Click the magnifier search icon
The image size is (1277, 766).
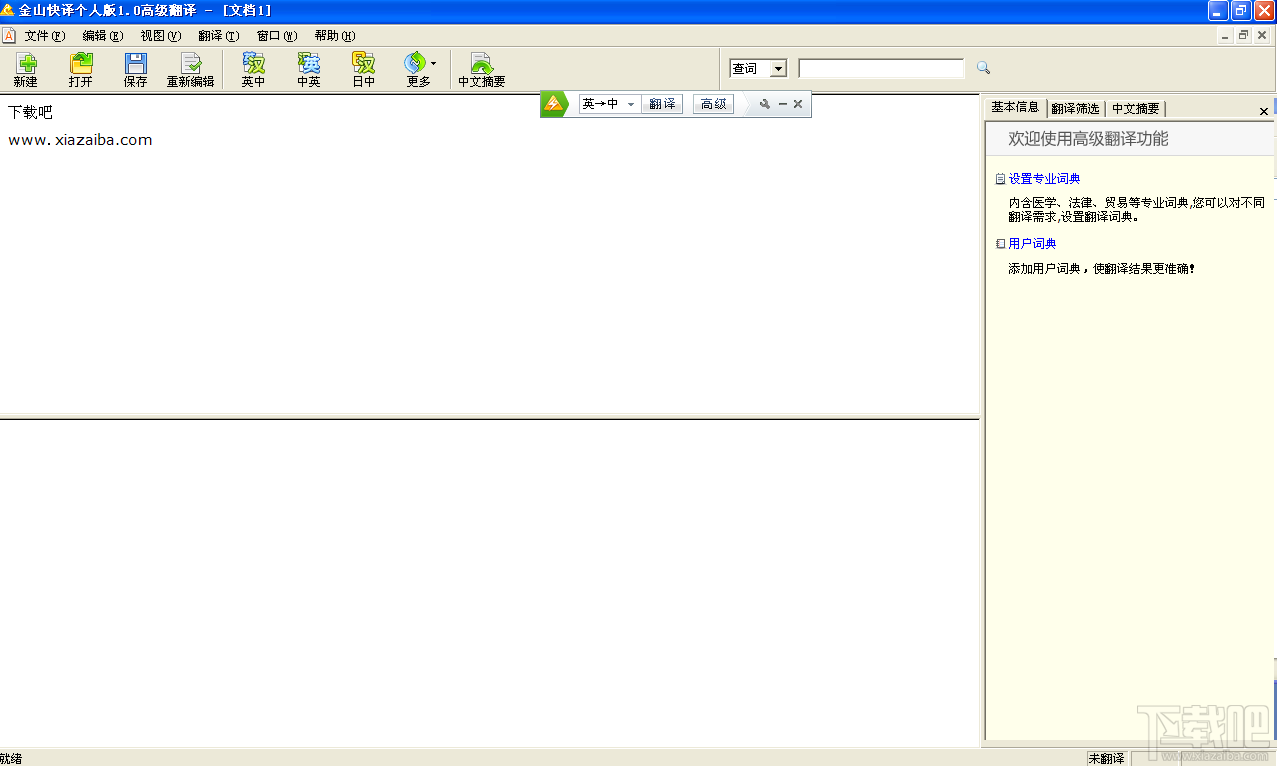pos(983,68)
